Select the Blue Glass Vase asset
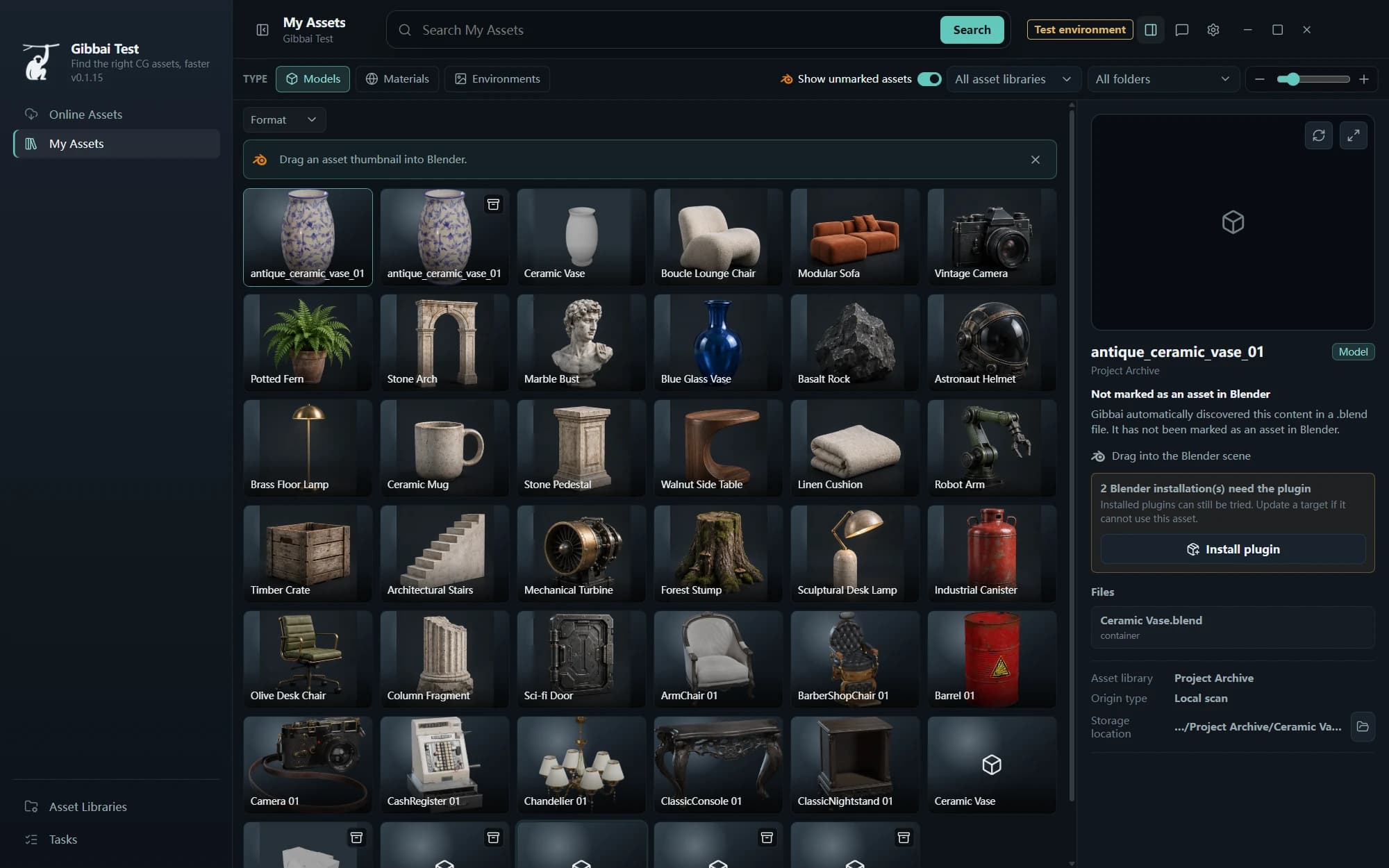 pos(718,342)
